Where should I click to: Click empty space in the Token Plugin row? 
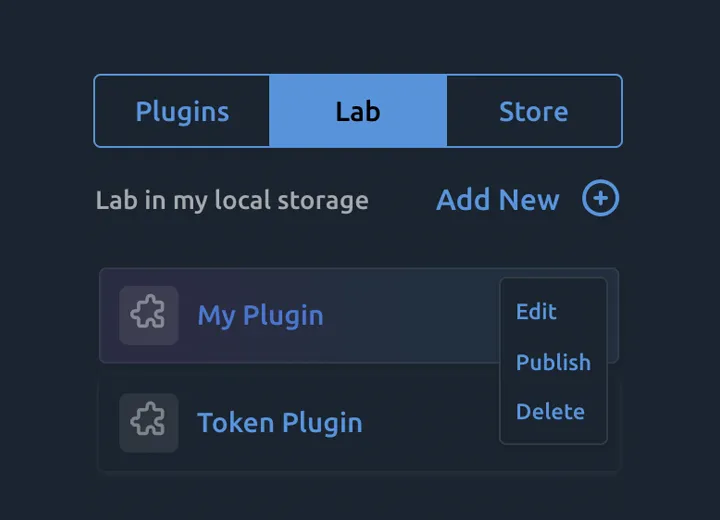(x=430, y=422)
